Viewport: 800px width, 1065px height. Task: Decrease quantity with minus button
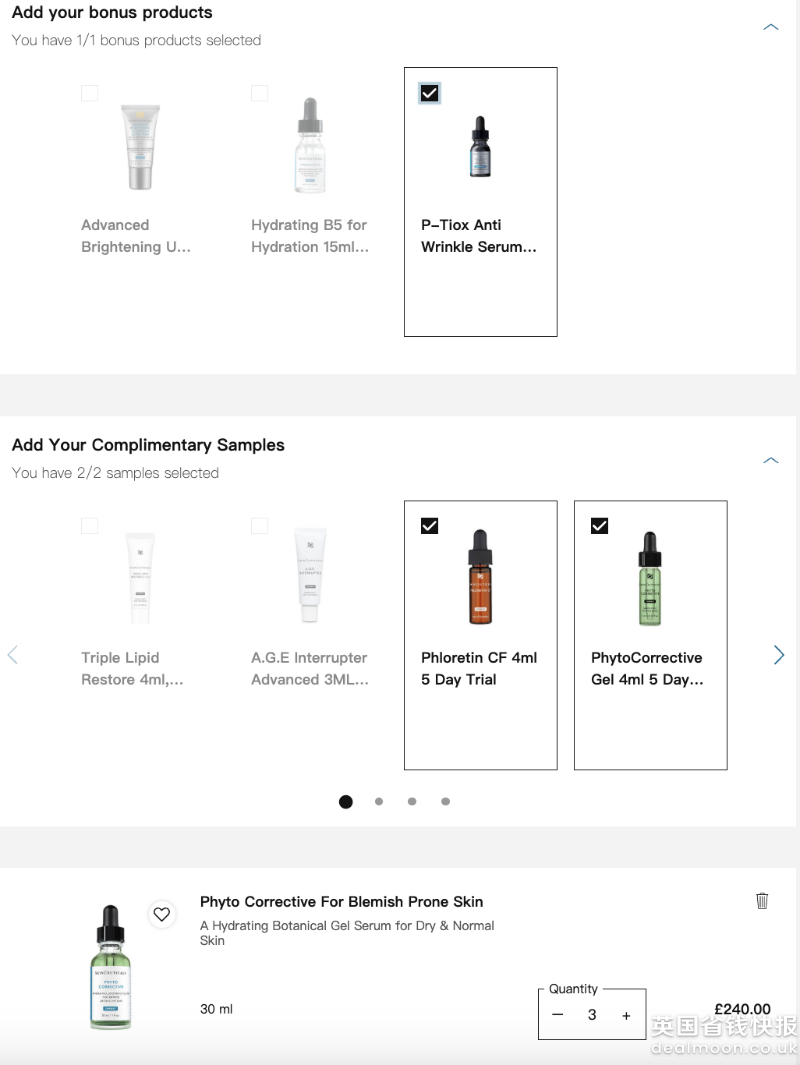click(558, 1015)
